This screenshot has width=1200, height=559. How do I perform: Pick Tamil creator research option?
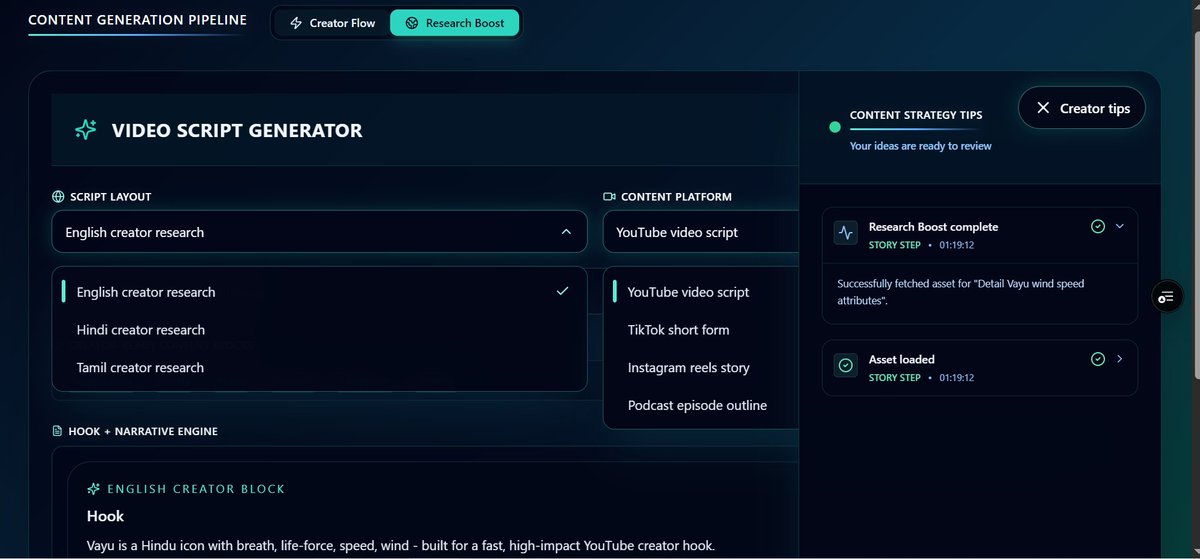[319, 368]
